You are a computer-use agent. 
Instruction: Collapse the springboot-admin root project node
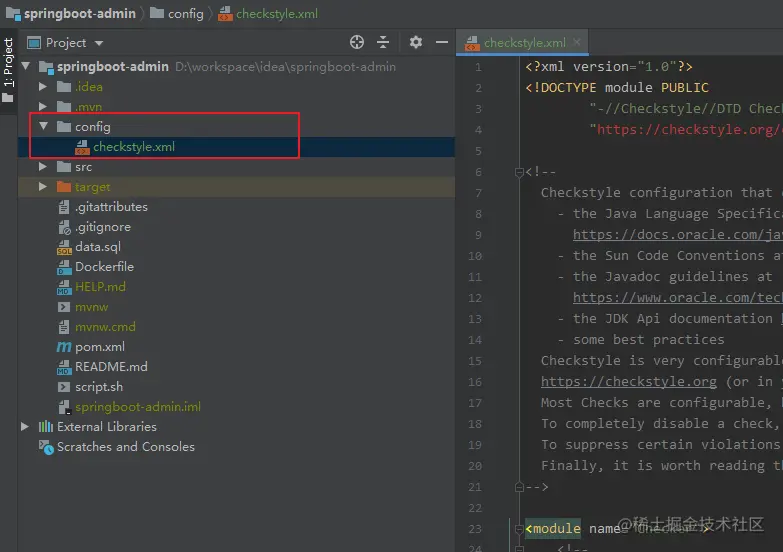pos(26,66)
